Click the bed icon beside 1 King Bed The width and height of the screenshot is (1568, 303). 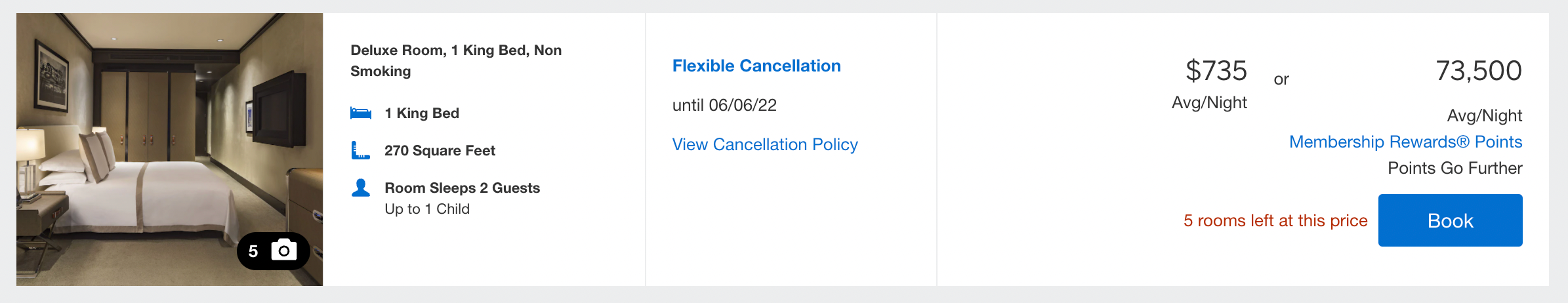361,113
